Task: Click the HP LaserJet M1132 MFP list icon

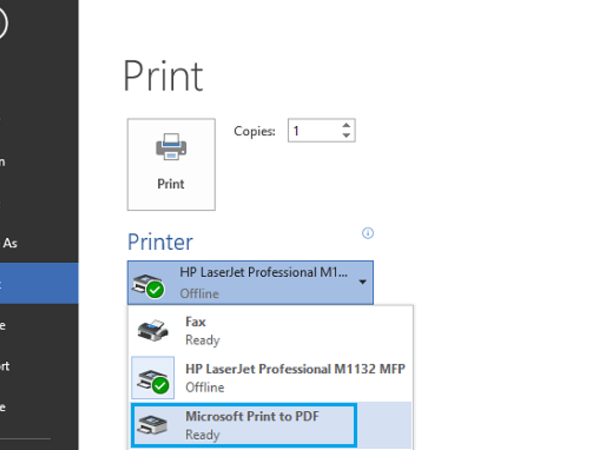Action: point(153,378)
